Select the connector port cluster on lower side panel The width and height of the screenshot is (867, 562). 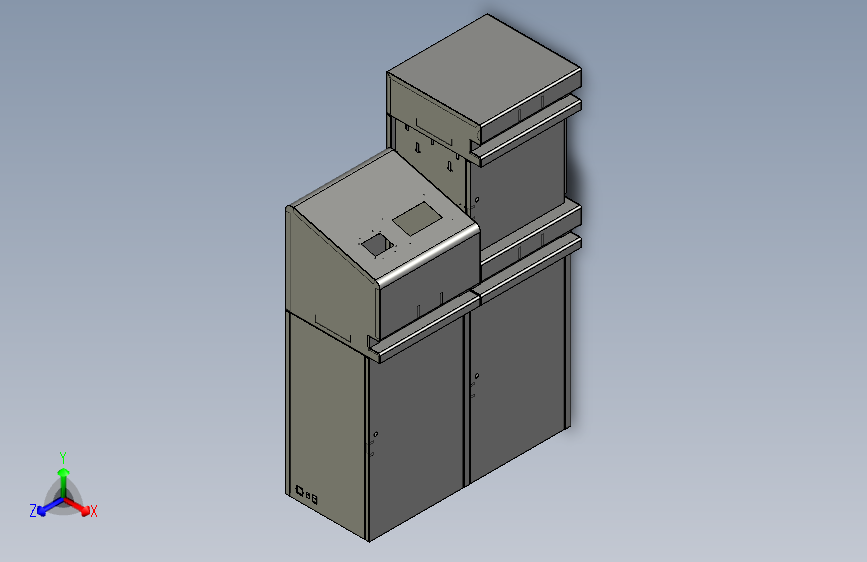pos(306,495)
